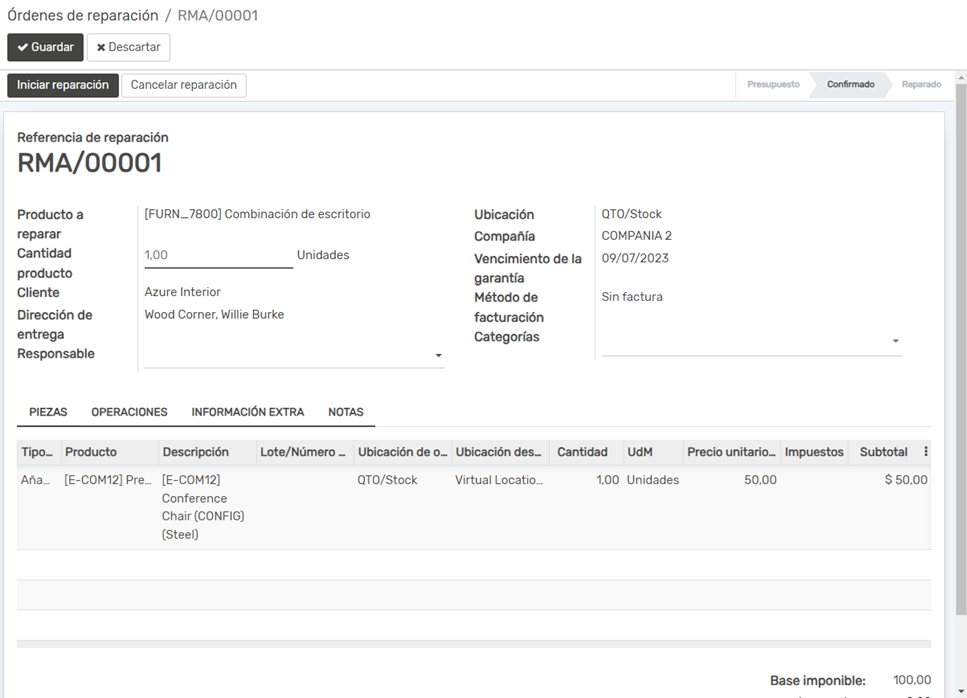Click the Guardar save button
The height and width of the screenshot is (698, 967).
[45, 47]
